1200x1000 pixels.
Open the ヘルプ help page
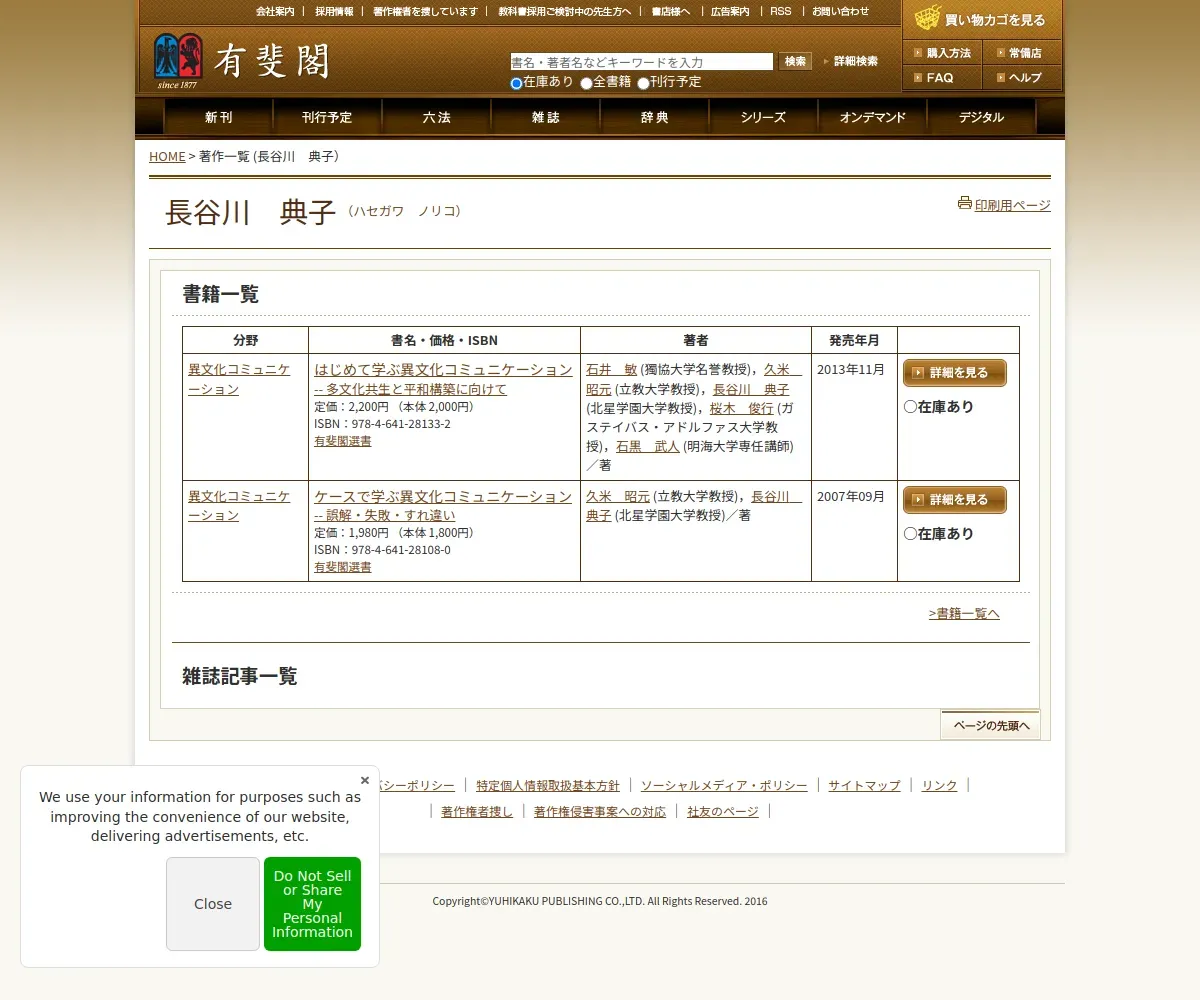pos(1022,77)
